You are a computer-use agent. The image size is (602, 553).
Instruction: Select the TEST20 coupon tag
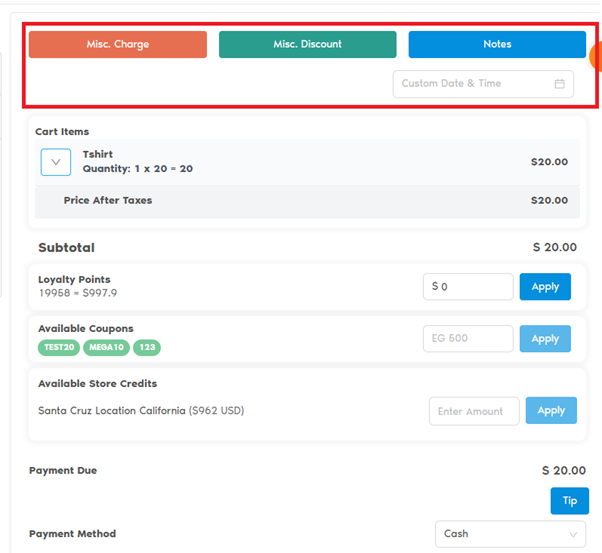[59, 348]
